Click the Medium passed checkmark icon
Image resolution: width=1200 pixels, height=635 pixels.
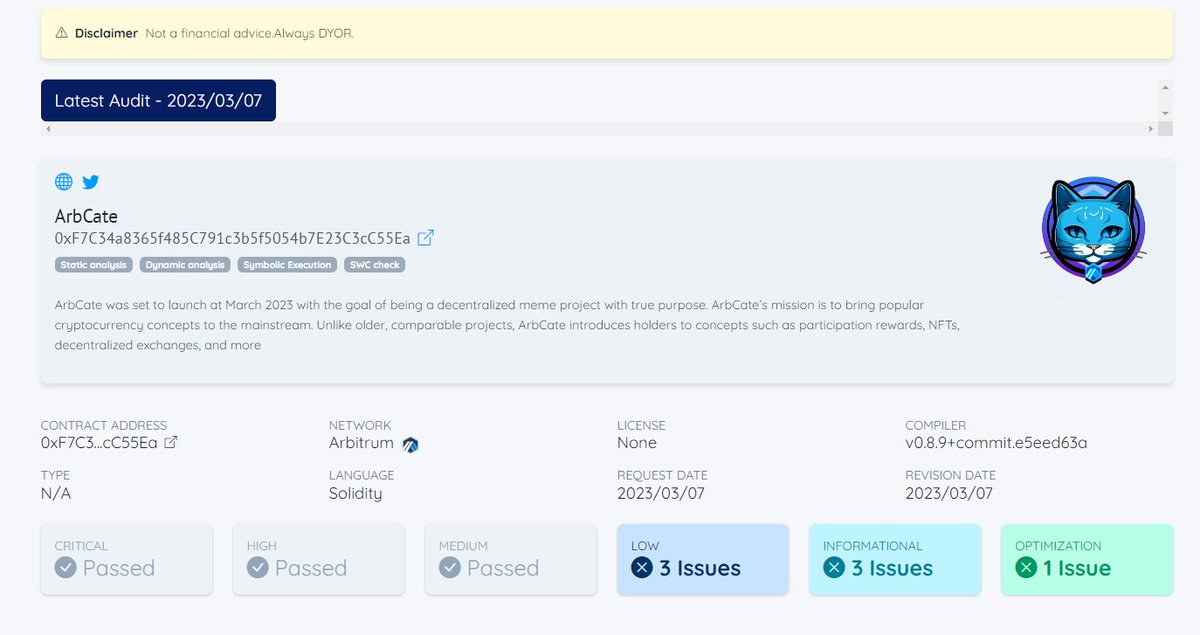[450, 568]
